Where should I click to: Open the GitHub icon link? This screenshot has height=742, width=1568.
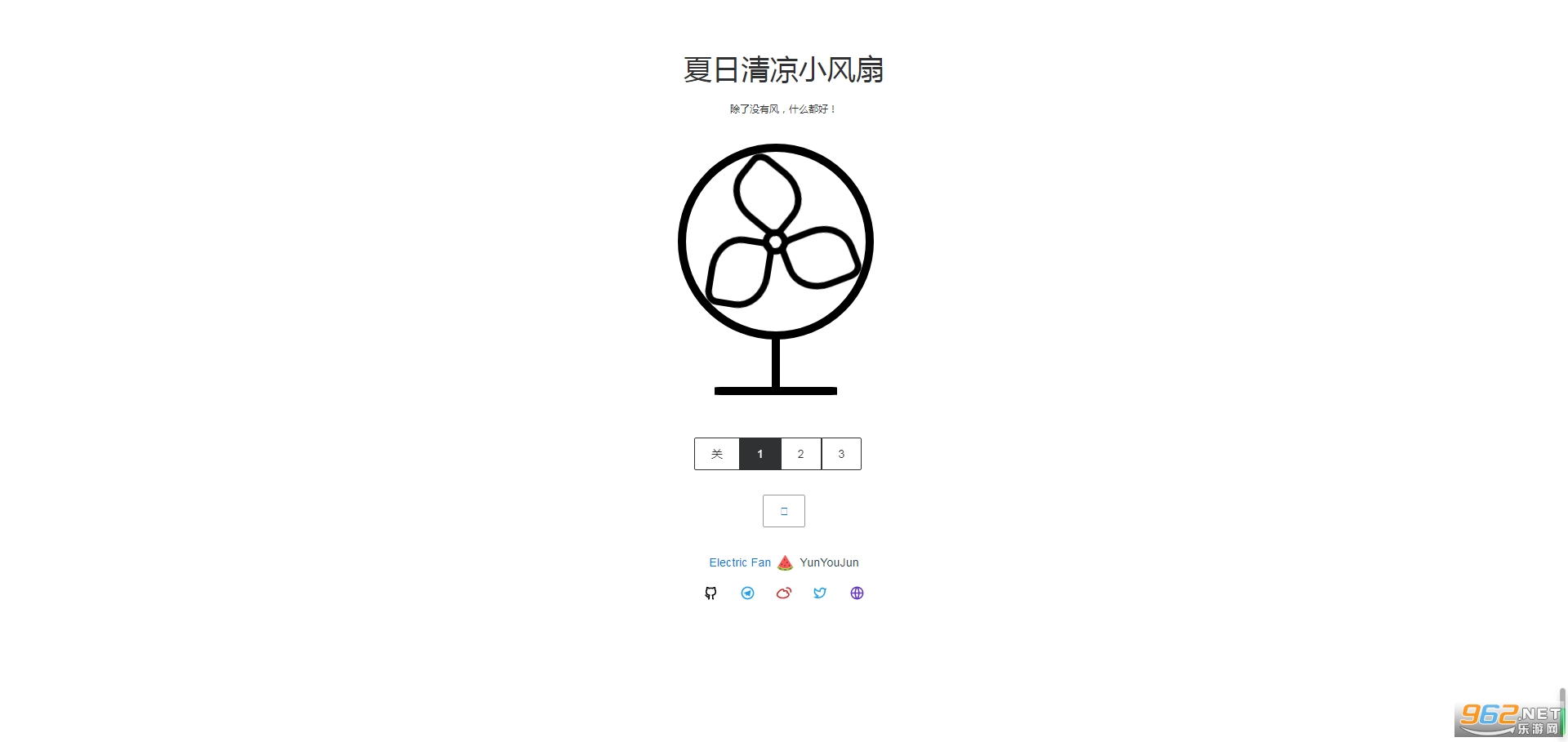710,593
